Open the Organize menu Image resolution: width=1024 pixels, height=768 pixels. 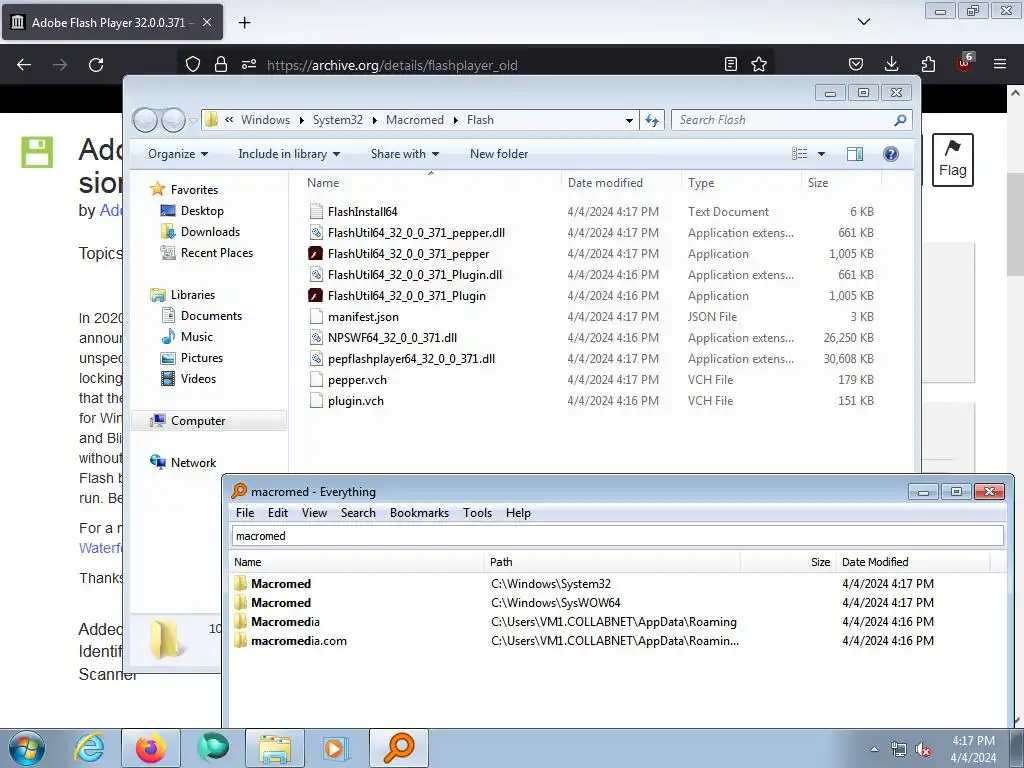(x=178, y=154)
